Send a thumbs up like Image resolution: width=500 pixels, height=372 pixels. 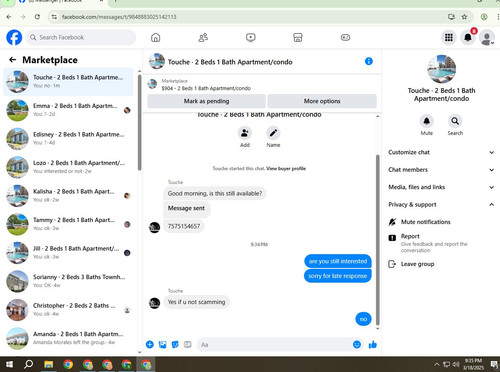click(373, 344)
